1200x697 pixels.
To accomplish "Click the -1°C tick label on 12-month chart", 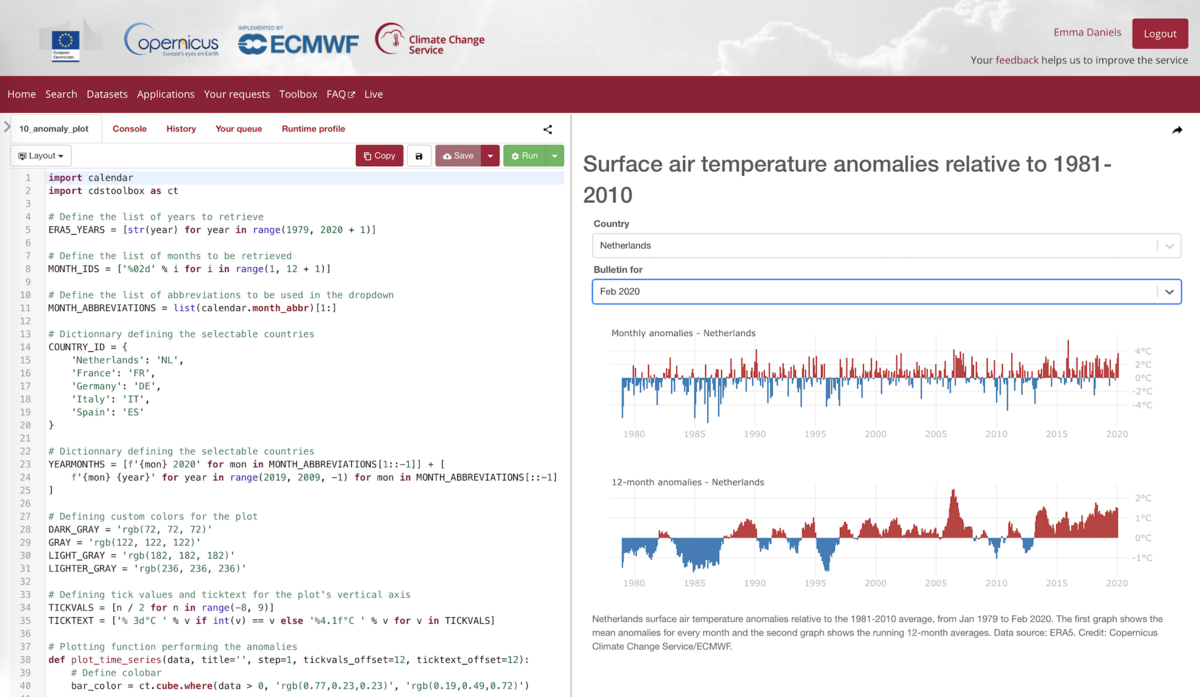I will point(1141,558).
